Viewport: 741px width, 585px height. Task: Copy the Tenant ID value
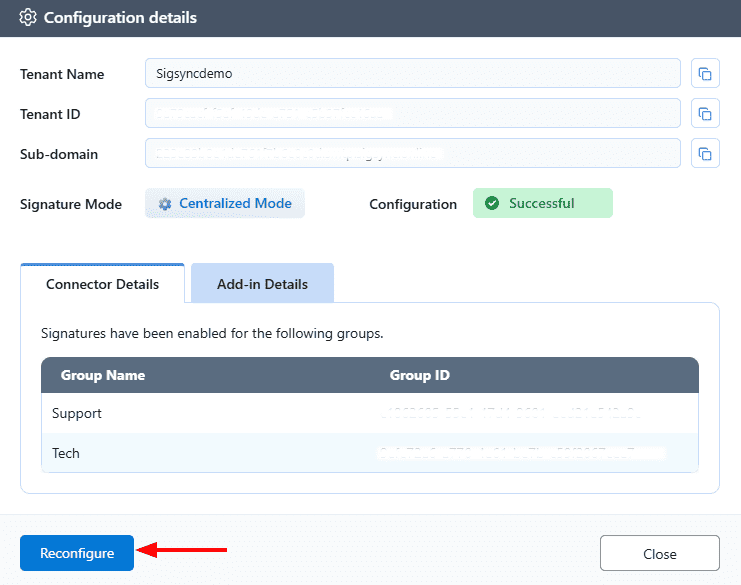tap(705, 114)
